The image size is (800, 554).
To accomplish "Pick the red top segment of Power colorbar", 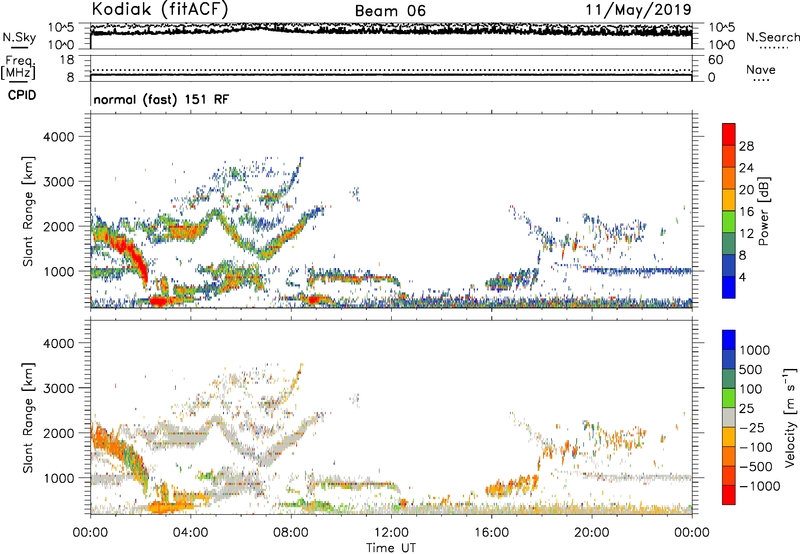I will coord(729,134).
